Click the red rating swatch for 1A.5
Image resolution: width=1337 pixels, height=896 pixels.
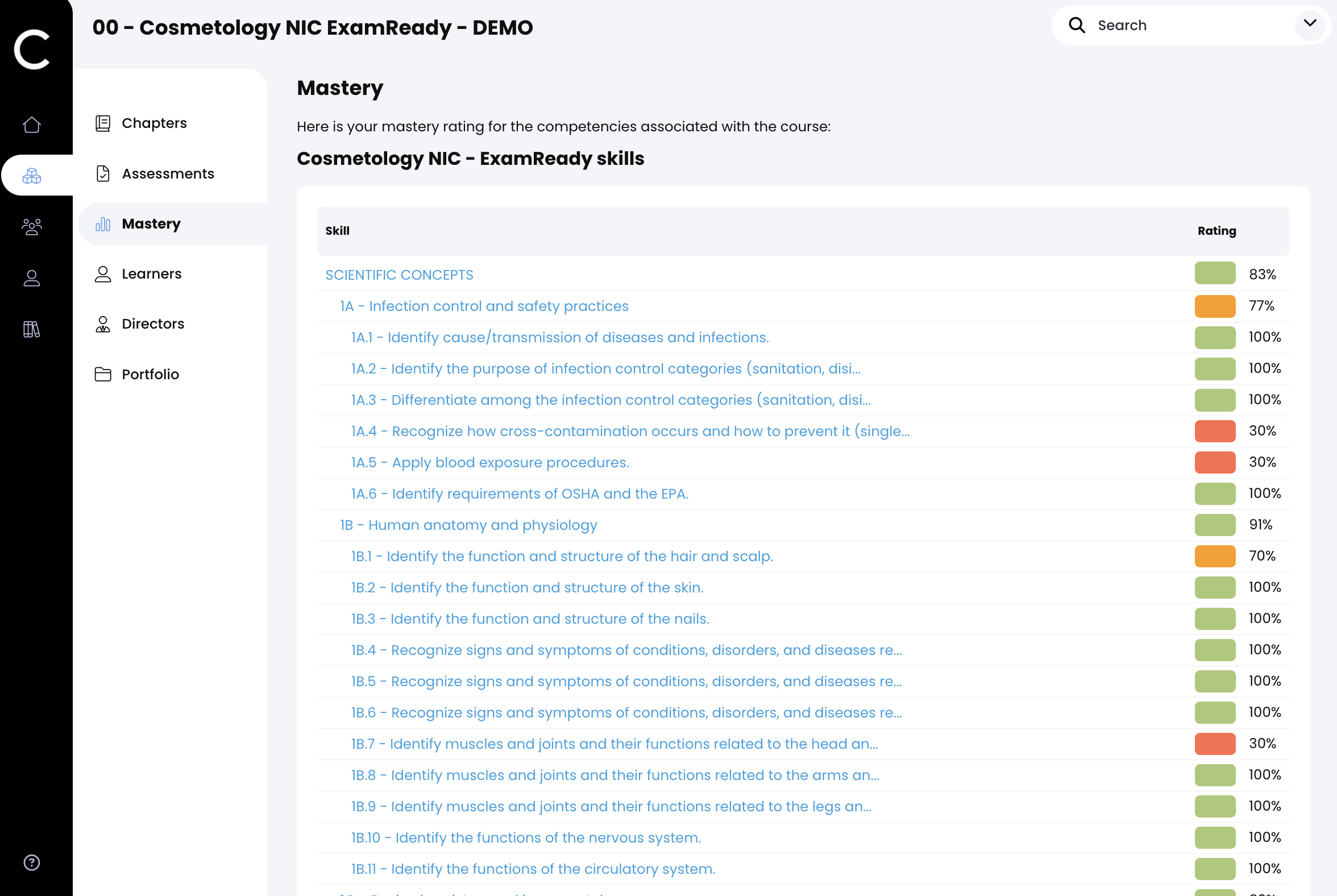tap(1215, 462)
